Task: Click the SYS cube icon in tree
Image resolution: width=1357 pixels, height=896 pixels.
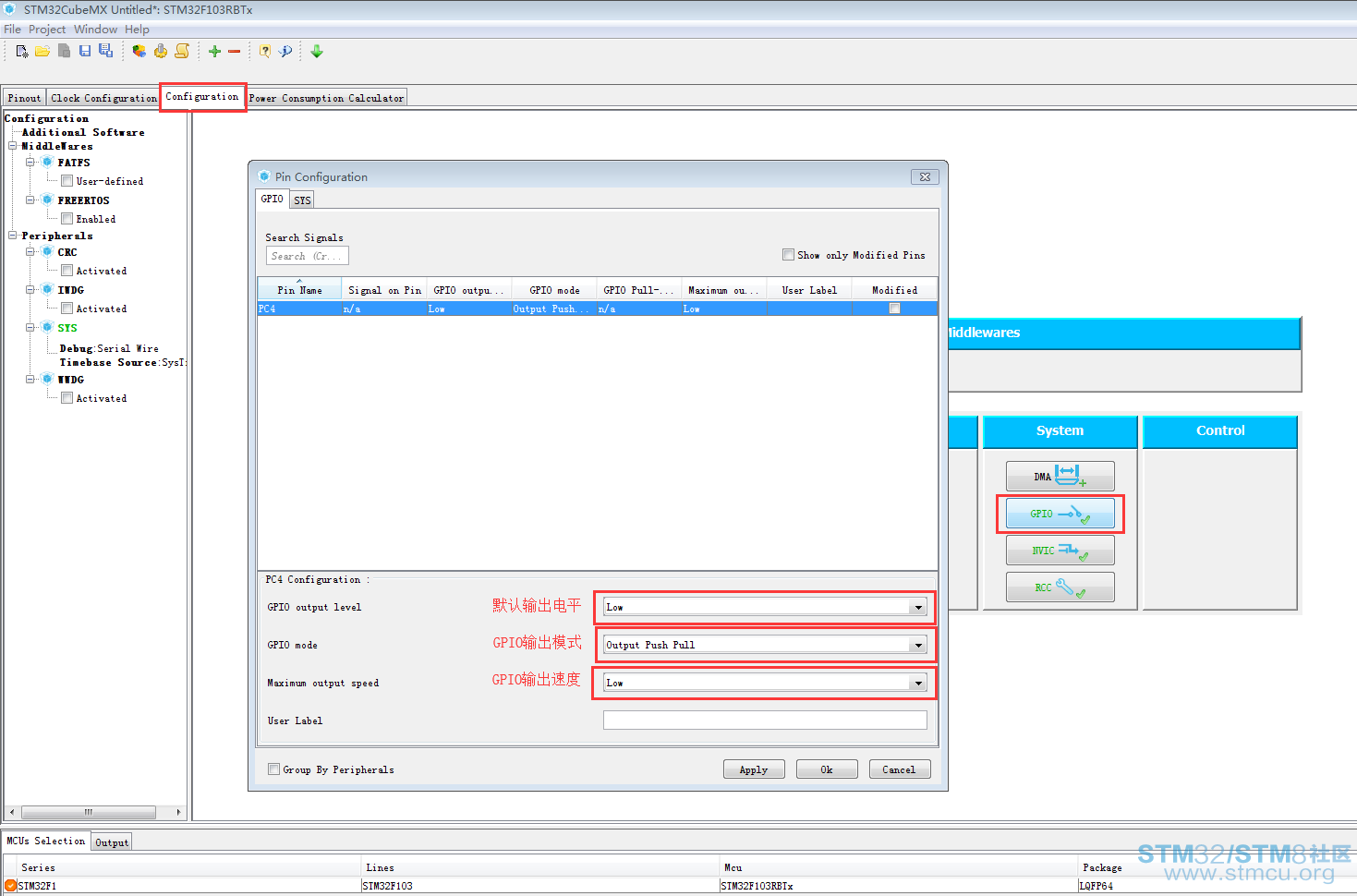Action: point(47,327)
